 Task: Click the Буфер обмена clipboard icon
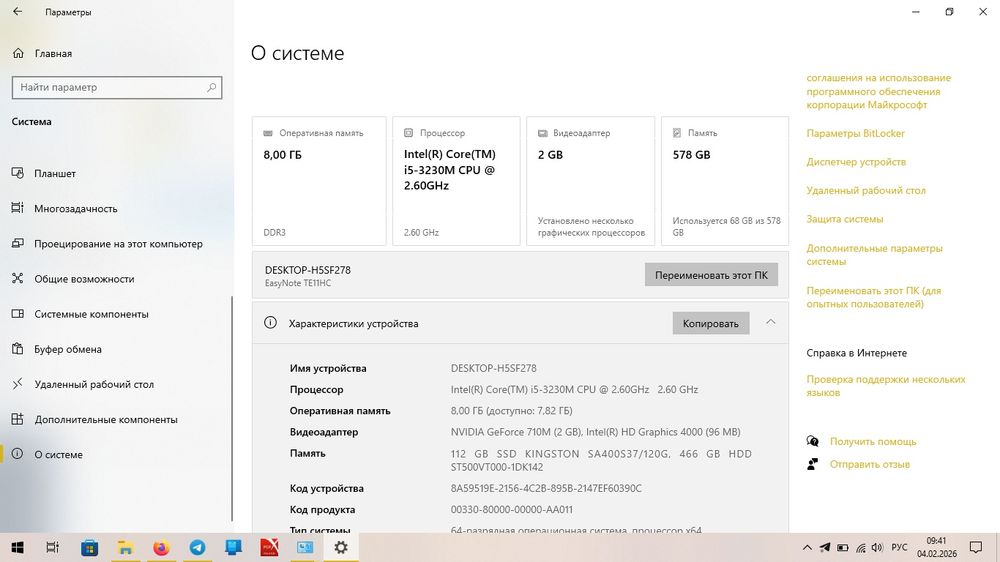(17, 348)
